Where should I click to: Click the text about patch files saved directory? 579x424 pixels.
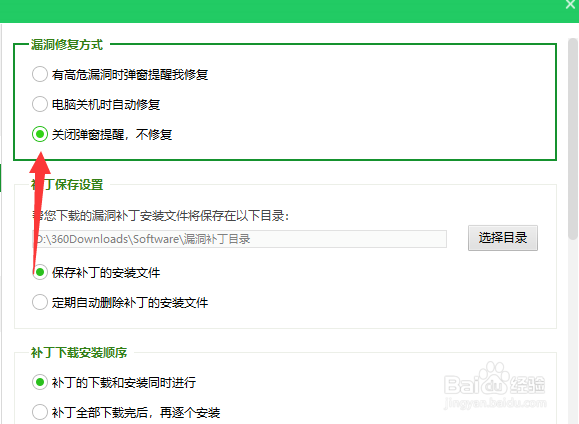(x=161, y=216)
